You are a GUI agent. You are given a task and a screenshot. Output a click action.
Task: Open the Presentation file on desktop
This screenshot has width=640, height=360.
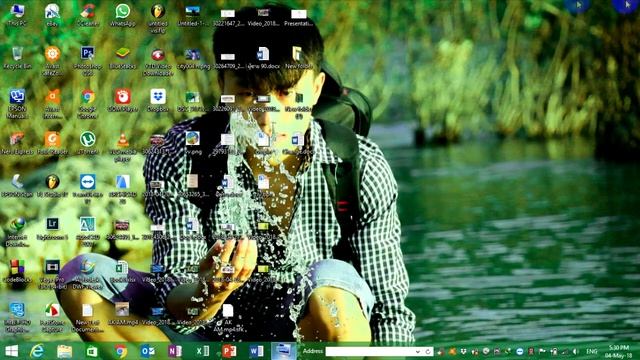(298, 16)
